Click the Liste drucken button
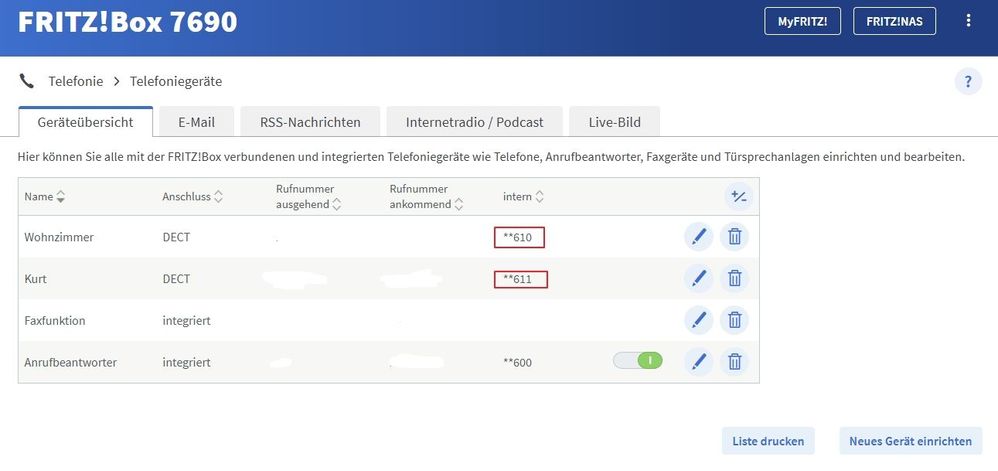This screenshot has height=471, width=998. point(768,441)
